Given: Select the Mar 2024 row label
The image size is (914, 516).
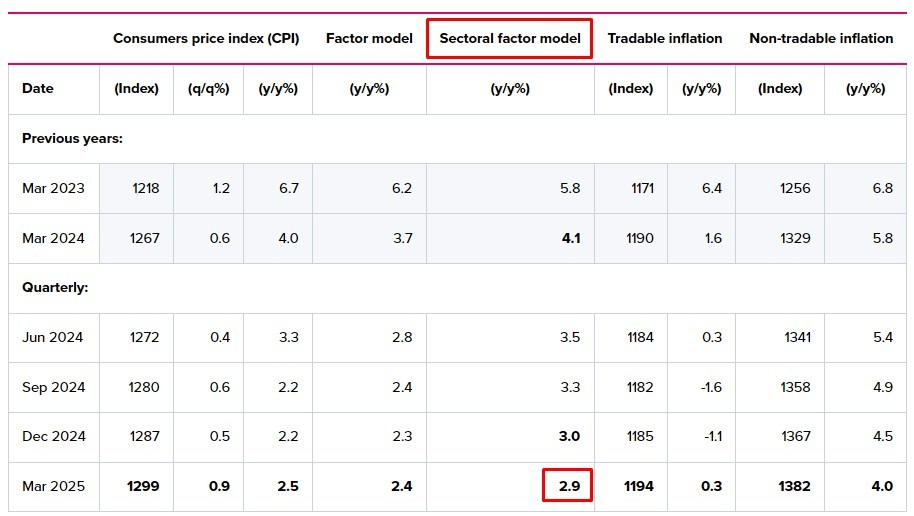Looking at the screenshot, I should coord(54,239).
